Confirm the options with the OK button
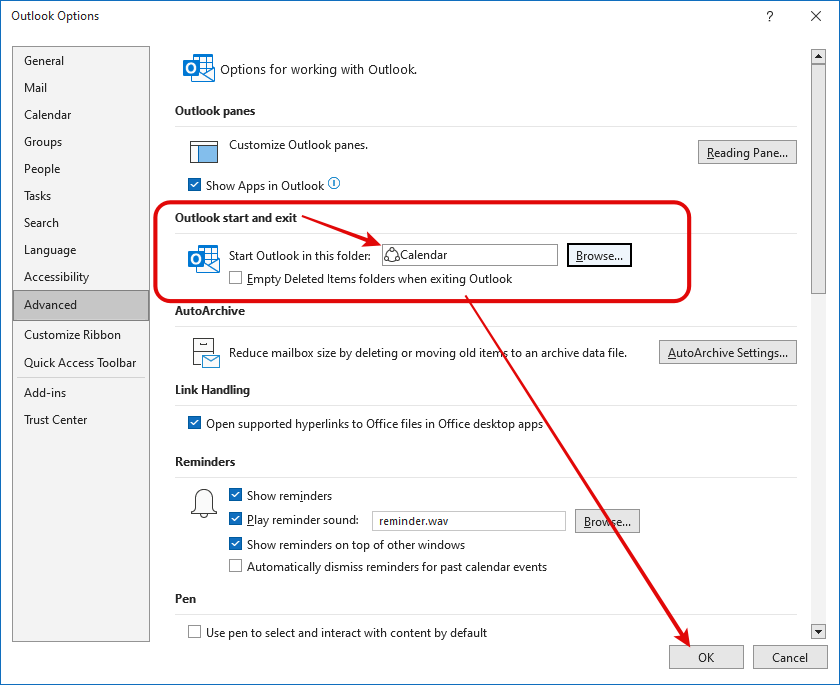This screenshot has height=685, width=840. tap(706, 657)
